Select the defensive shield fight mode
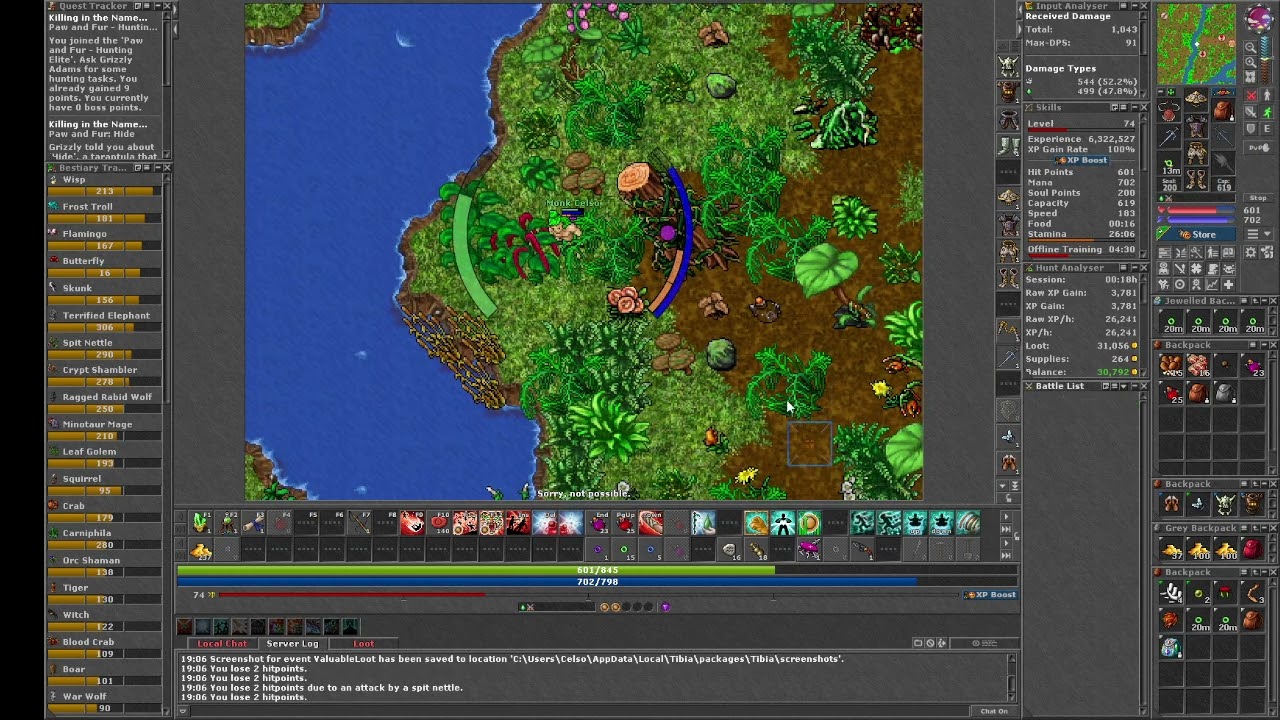This screenshot has height=720, width=1280. (x=1251, y=129)
